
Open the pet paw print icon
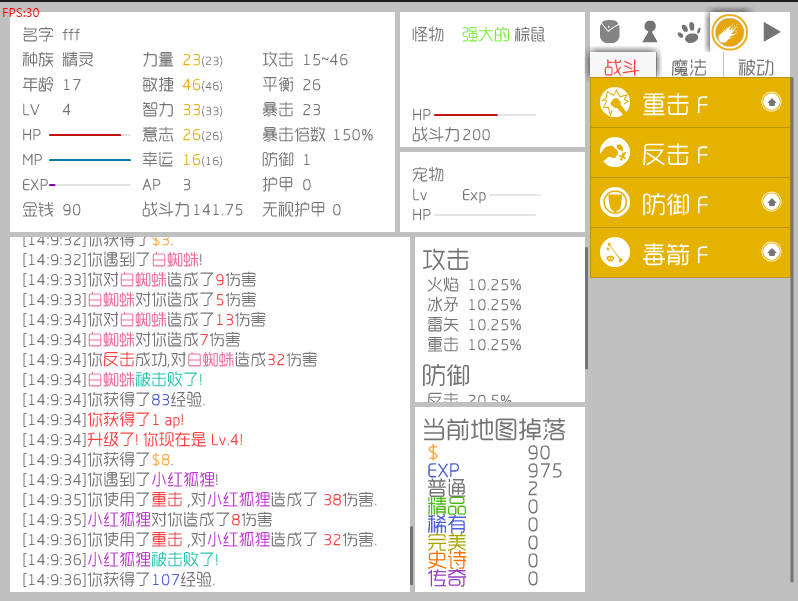point(689,32)
